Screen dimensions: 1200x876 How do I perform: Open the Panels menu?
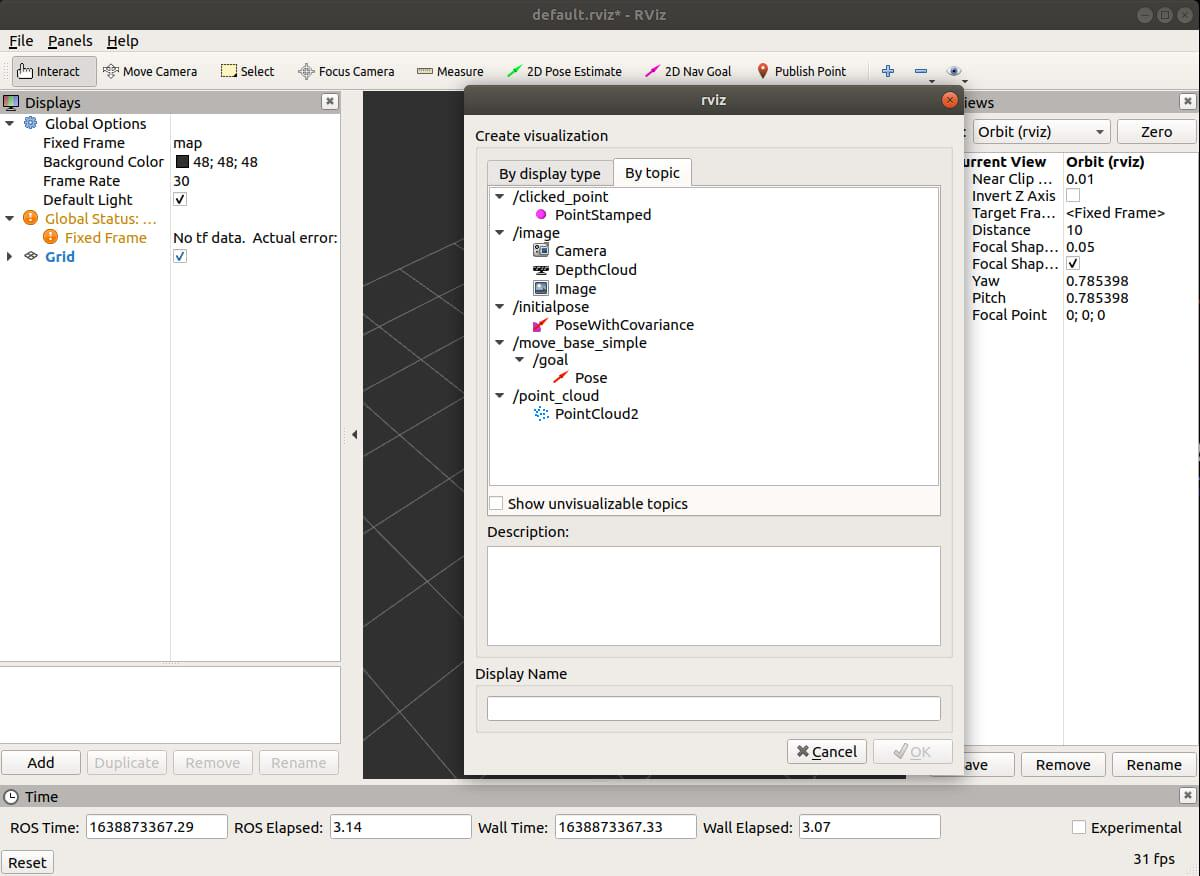click(x=70, y=41)
